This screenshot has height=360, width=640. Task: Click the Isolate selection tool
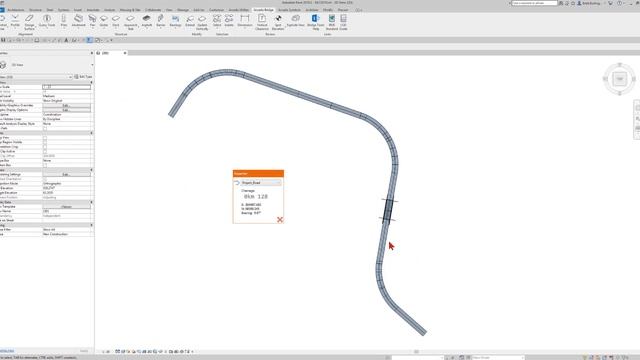tap(229, 21)
